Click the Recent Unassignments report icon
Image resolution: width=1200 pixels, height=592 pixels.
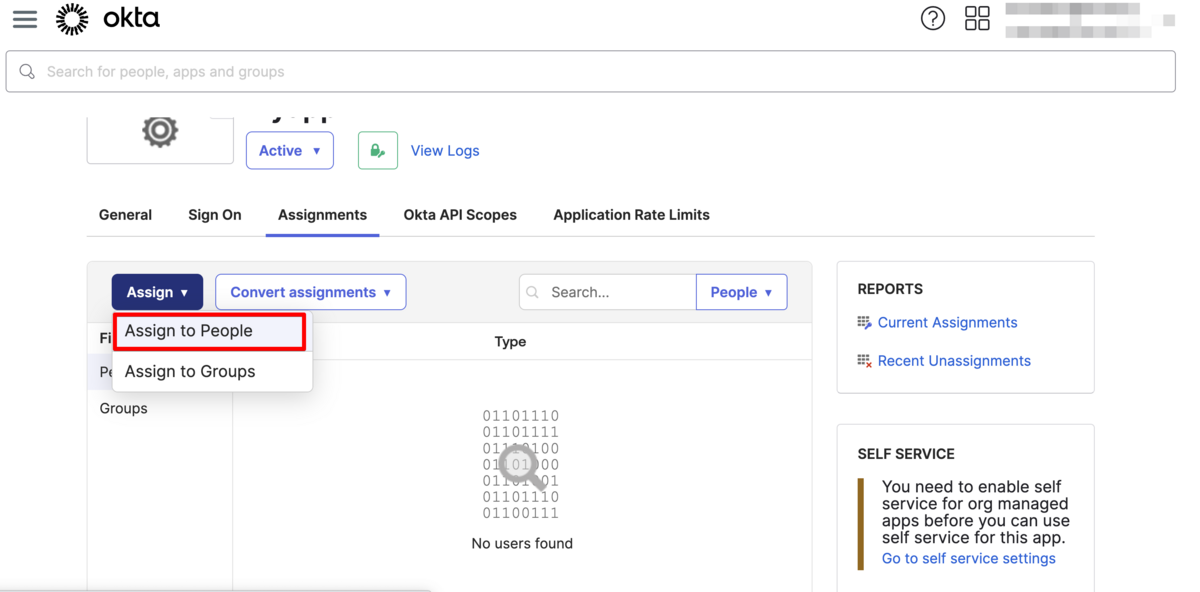point(864,360)
